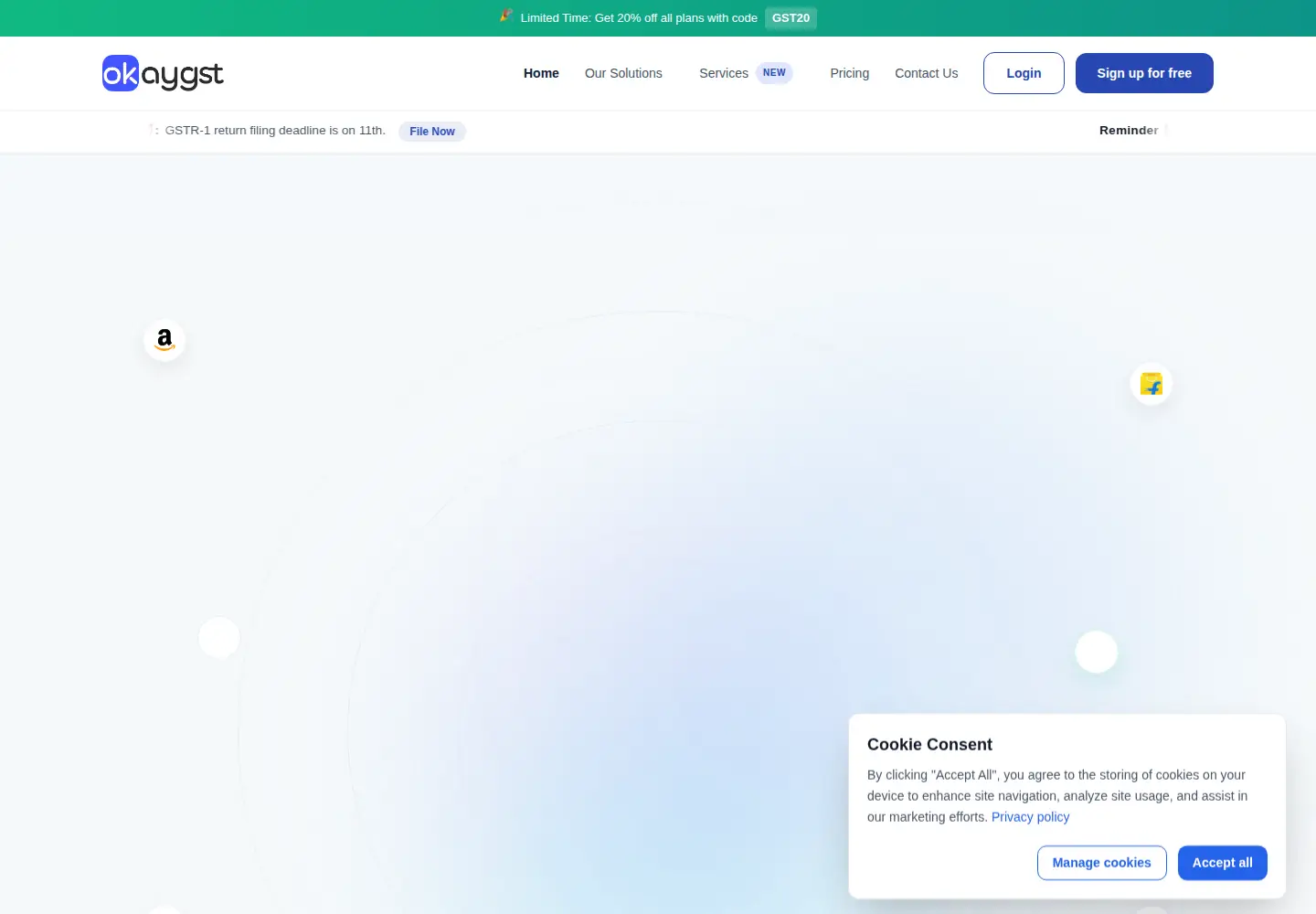Click the party popper icon in promo banner
Screen dimensions: 1316x914
(506, 16)
